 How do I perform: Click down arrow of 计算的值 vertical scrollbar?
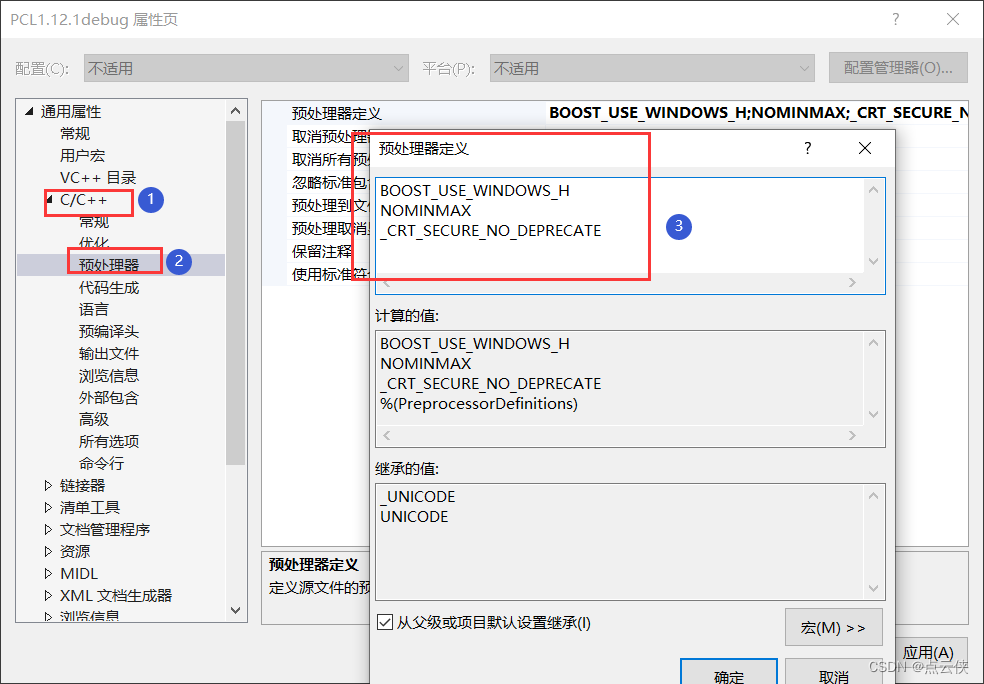[874, 414]
